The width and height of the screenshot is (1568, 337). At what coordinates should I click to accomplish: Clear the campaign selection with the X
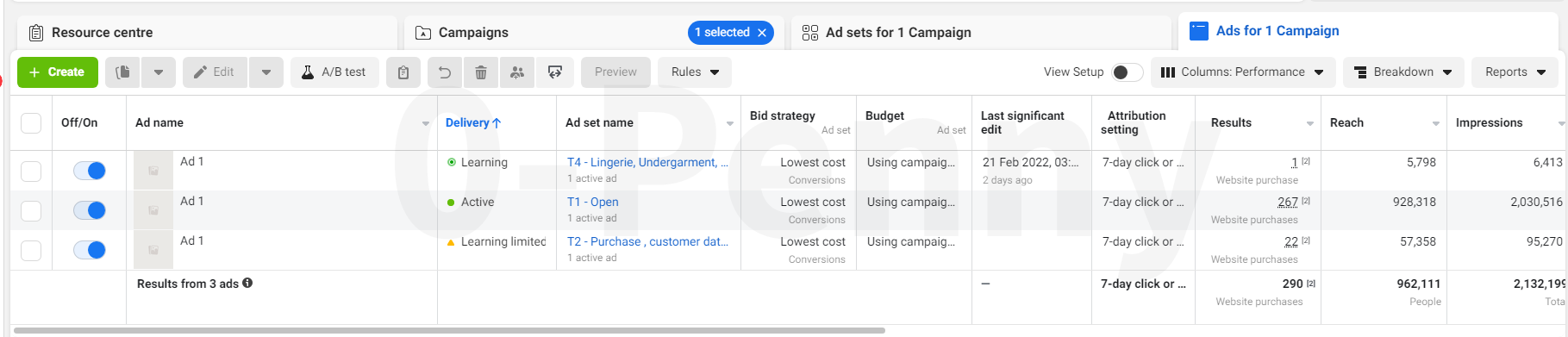(762, 33)
